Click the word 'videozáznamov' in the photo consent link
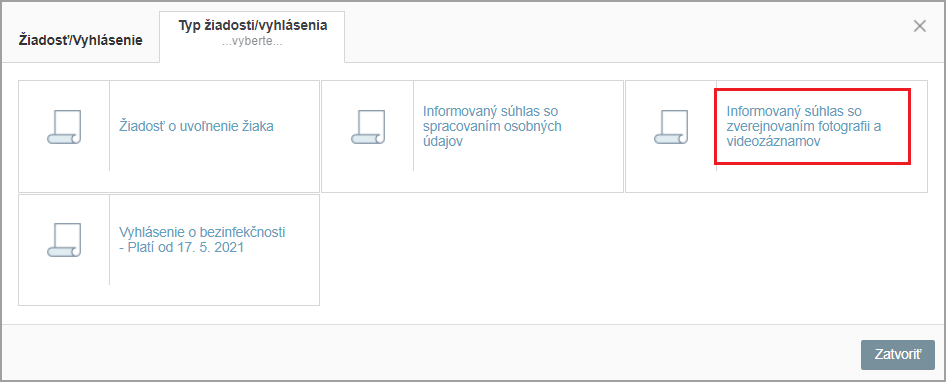Image resolution: width=946 pixels, height=382 pixels. point(767,142)
